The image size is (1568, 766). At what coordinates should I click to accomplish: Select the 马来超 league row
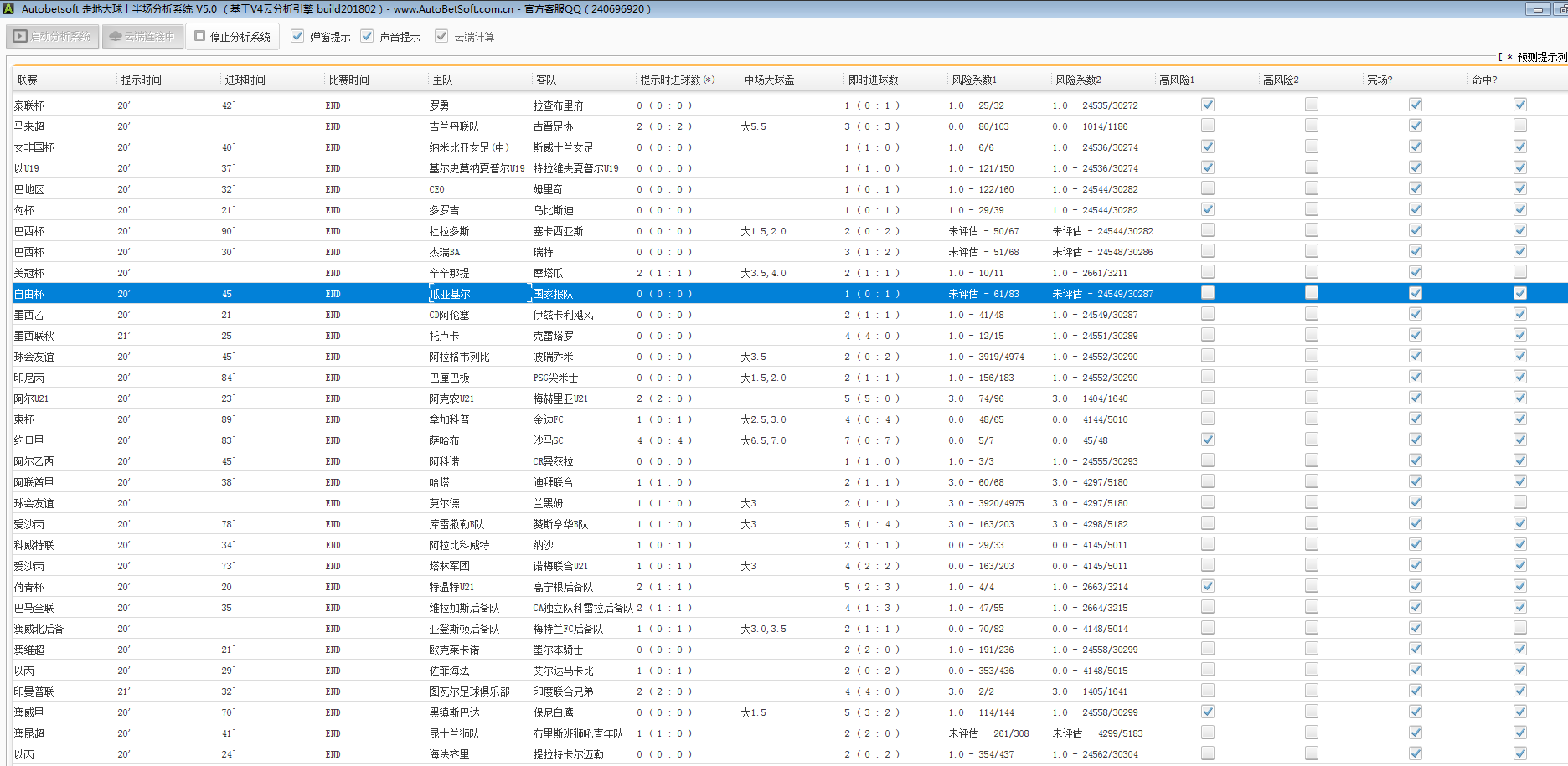pyautogui.click(x=29, y=126)
